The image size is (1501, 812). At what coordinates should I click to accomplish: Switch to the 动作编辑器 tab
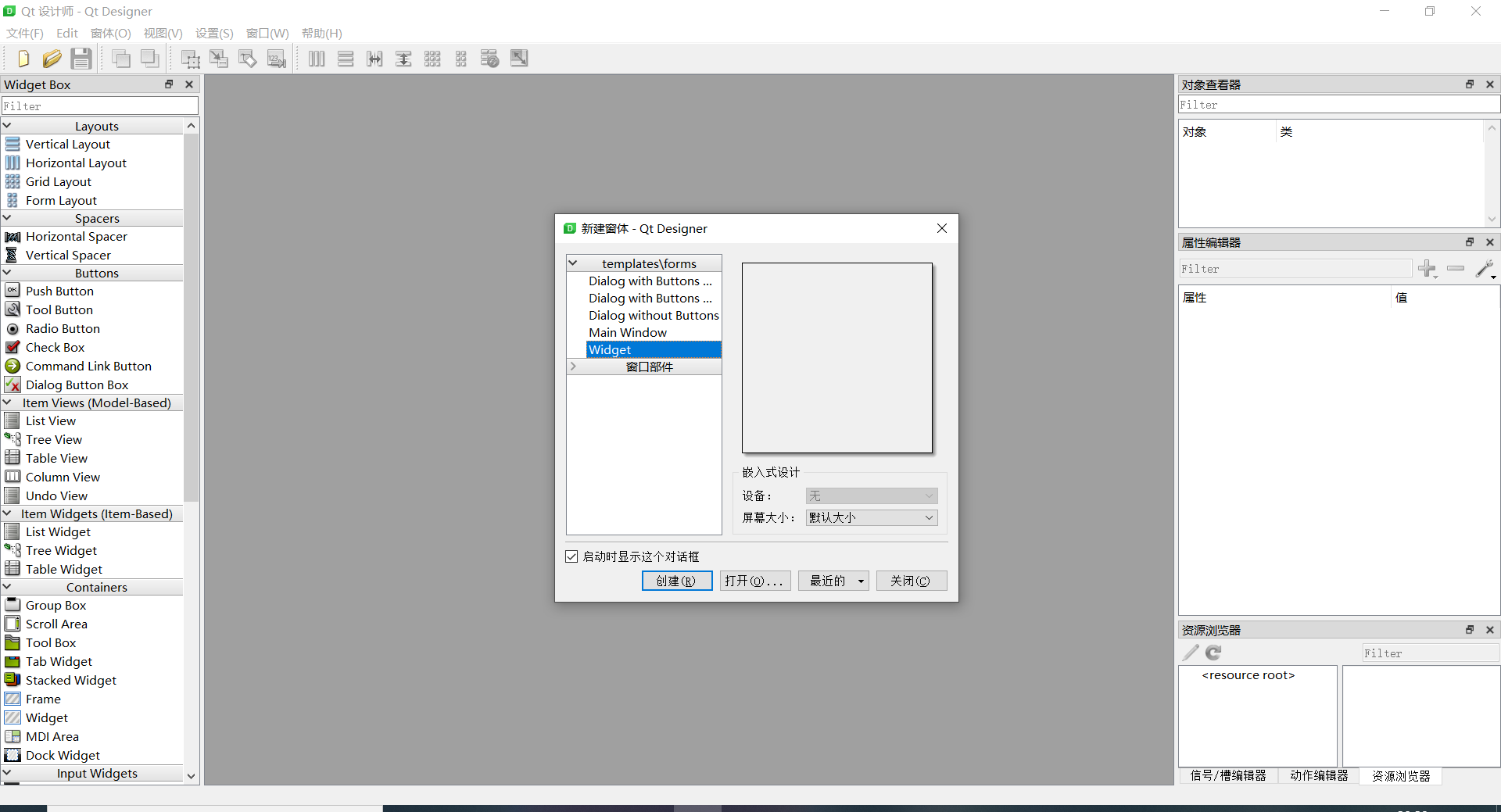click(1319, 775)
